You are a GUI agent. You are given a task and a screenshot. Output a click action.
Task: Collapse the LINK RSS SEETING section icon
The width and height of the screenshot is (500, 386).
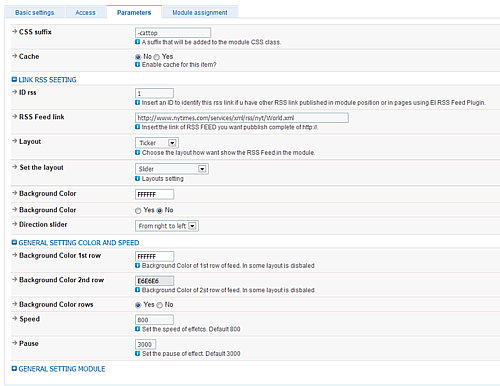14,79
